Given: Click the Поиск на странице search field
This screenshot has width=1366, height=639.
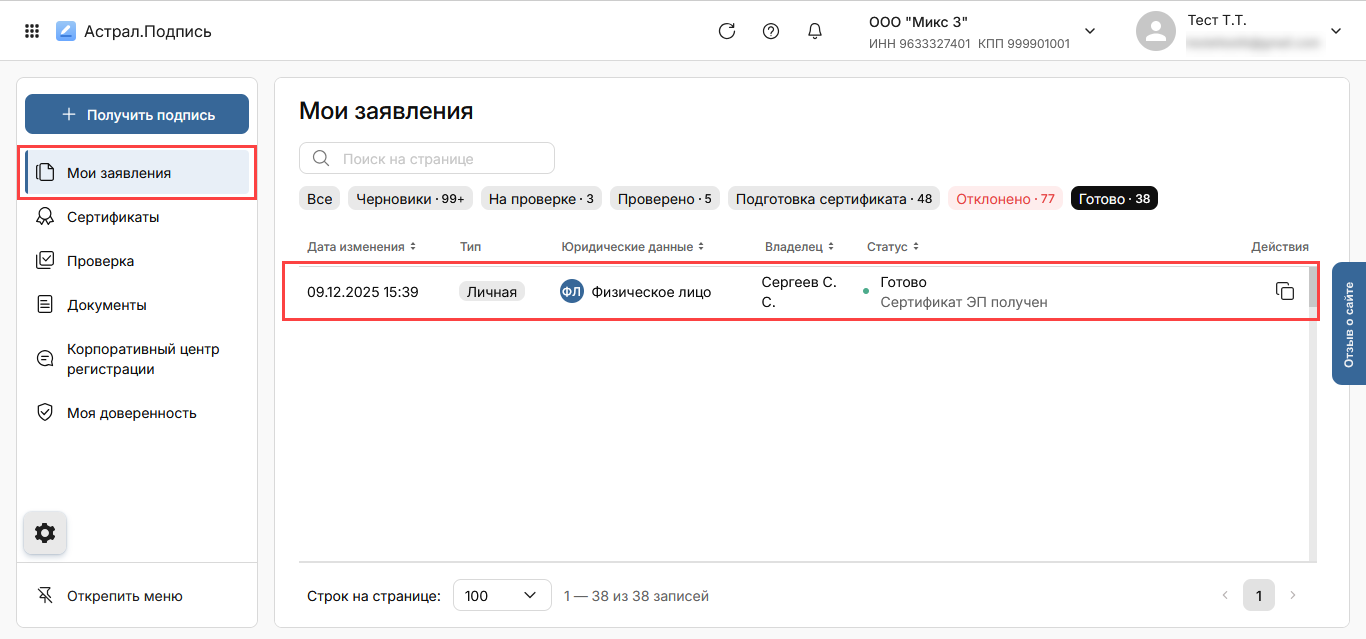Looking at the screenshot, I should (427, 159).
